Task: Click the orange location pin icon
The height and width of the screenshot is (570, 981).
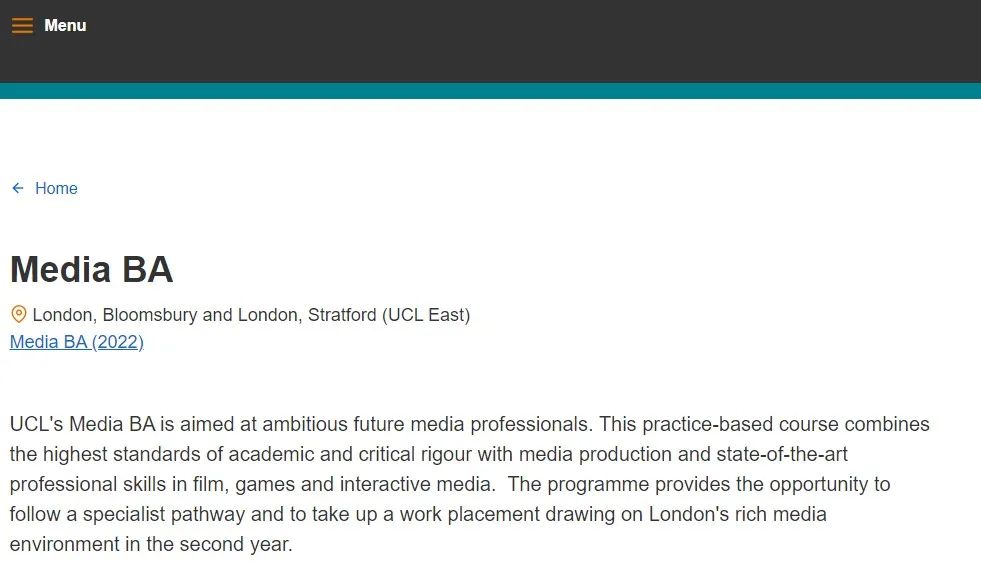Action: click(x=18, y=314)
